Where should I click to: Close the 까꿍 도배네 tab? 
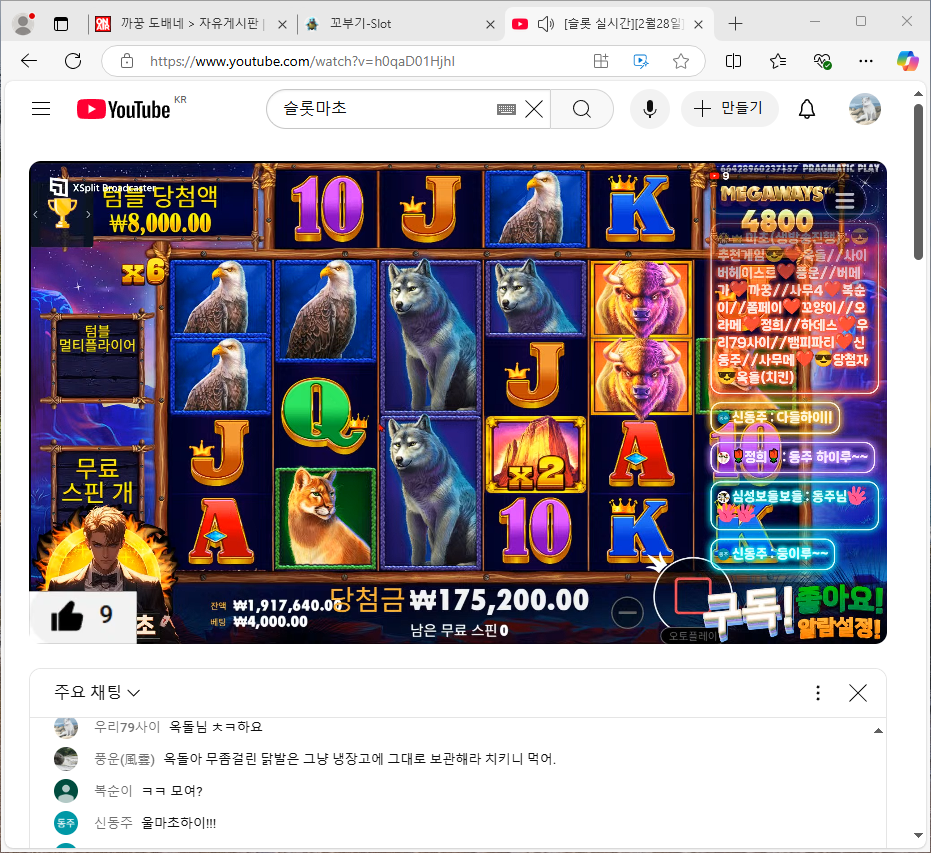point(282,24)
